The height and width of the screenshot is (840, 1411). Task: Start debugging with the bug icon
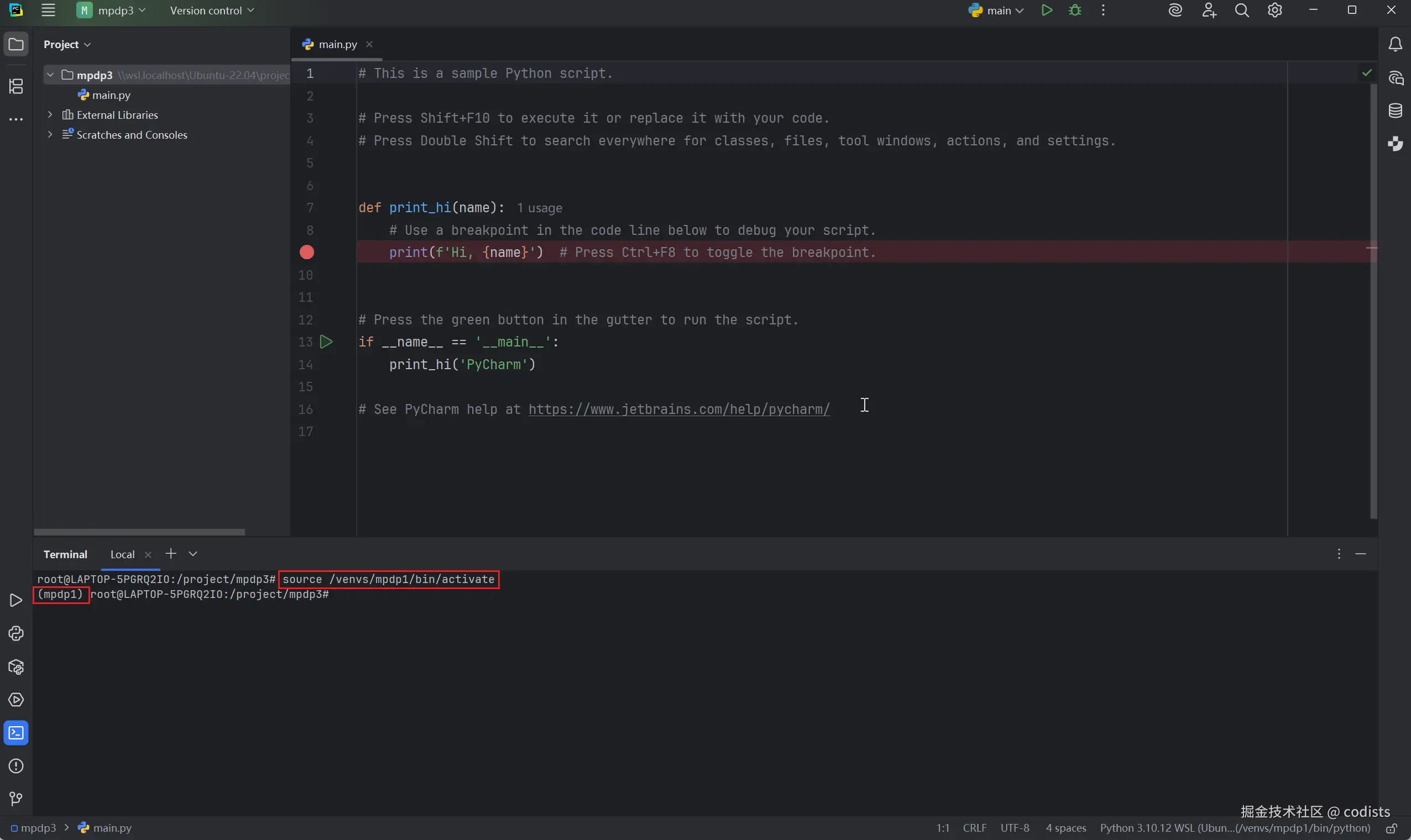coord(1075,10)
